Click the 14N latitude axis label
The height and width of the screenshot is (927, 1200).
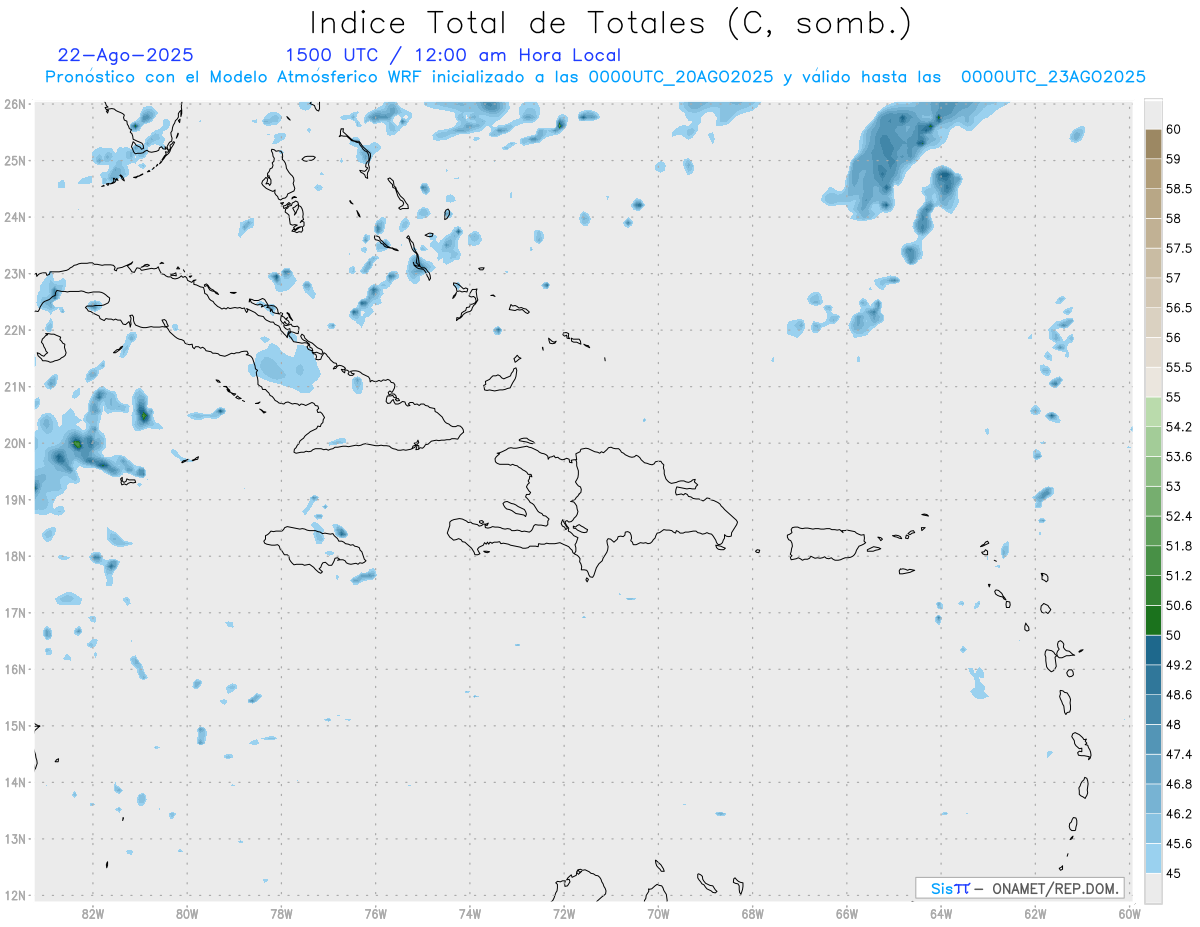point(15,782)
